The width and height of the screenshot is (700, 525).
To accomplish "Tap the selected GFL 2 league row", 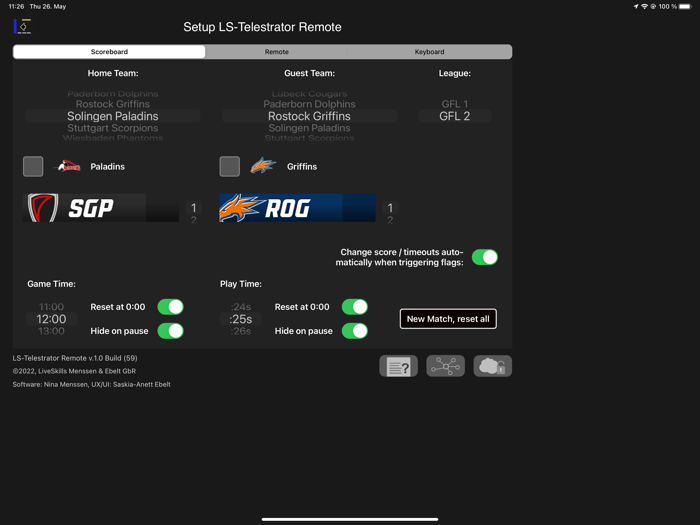I will coord(455,116).
